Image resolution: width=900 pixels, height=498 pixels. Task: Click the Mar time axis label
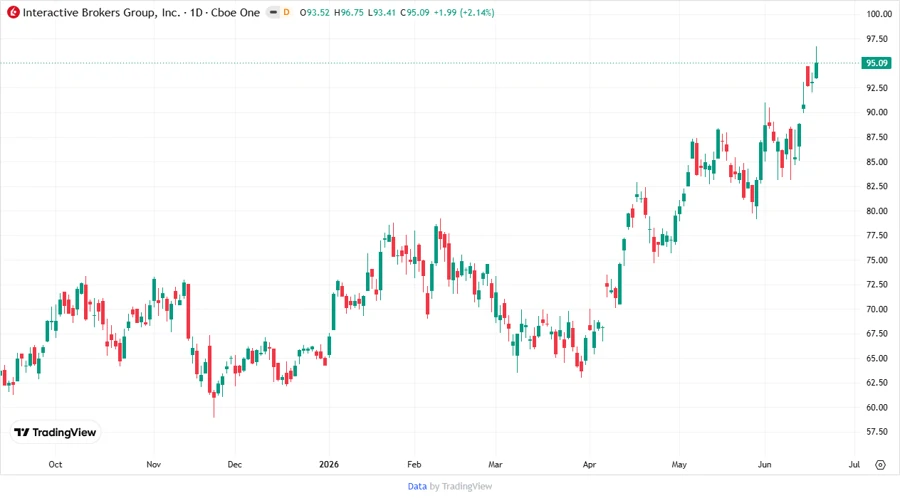pyautogui.click(x=495, y=465)
